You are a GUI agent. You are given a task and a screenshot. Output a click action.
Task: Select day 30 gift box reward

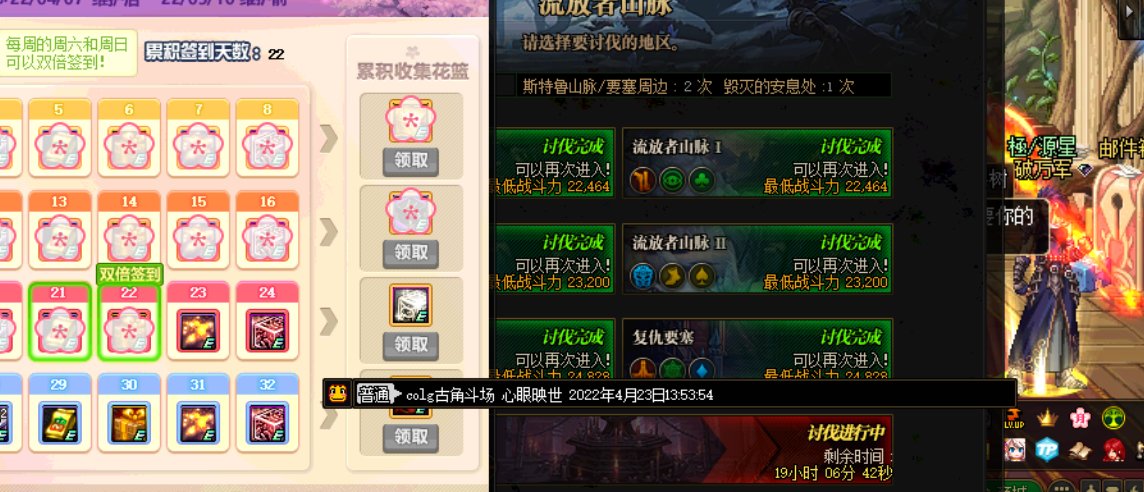(128, 423)
